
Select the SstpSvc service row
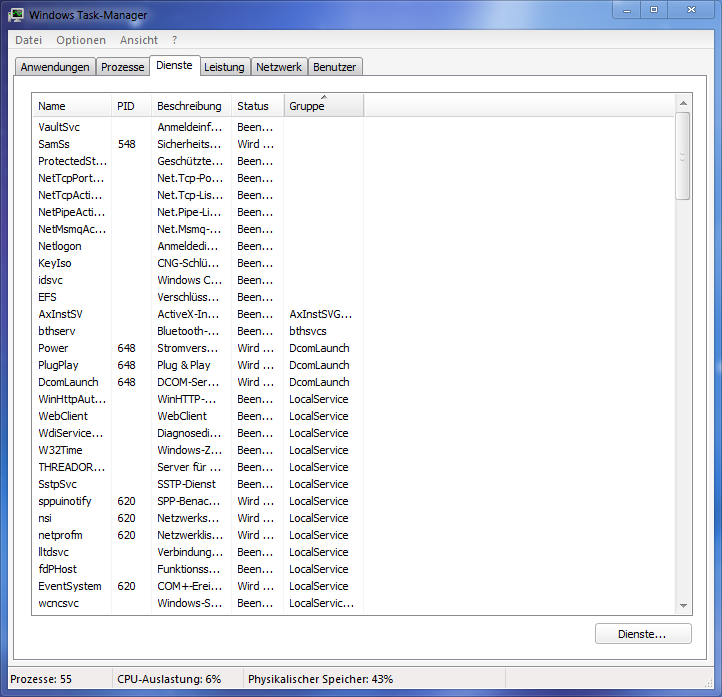coord(198,484)
